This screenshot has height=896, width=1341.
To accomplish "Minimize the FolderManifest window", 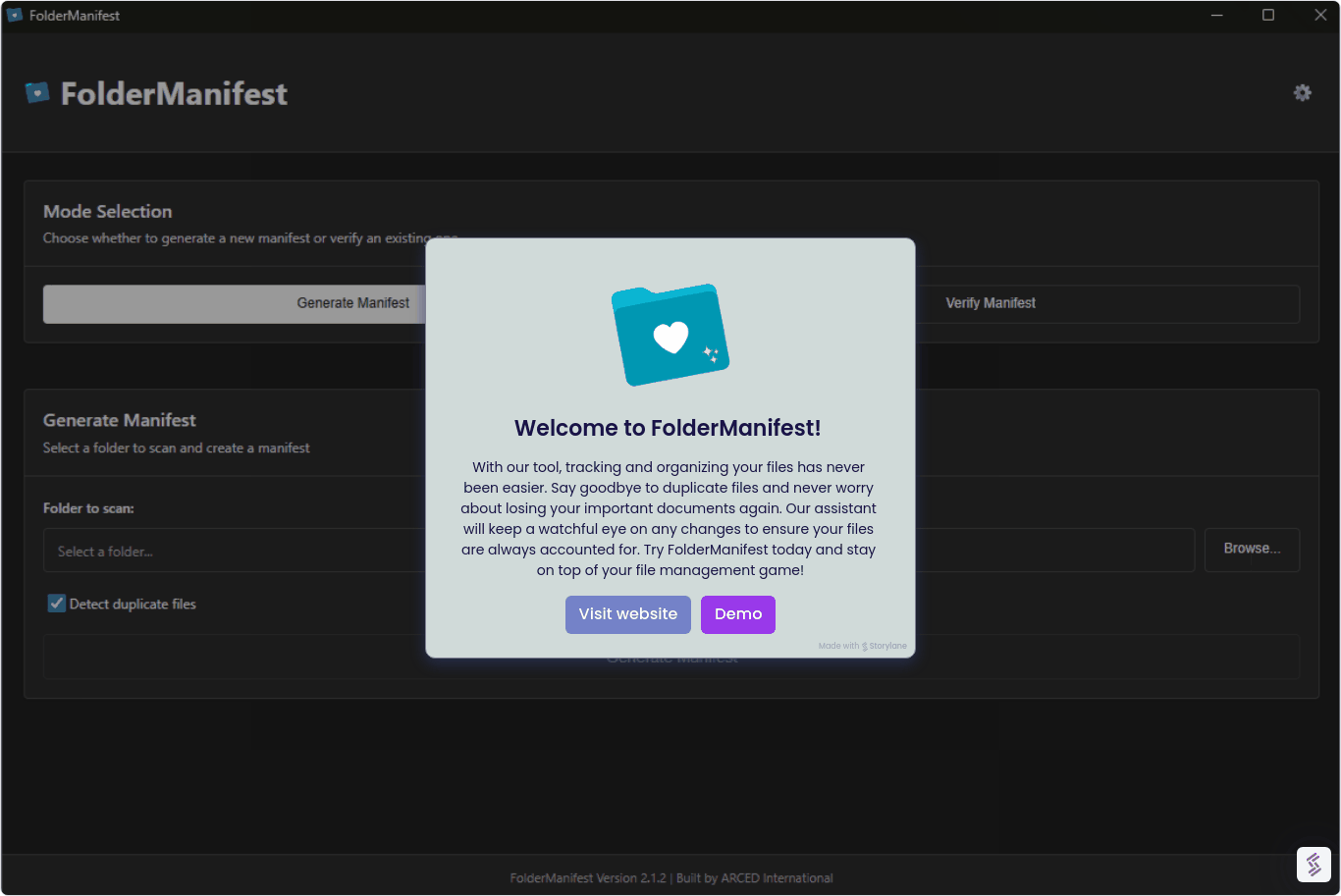I will point(1216,15).
